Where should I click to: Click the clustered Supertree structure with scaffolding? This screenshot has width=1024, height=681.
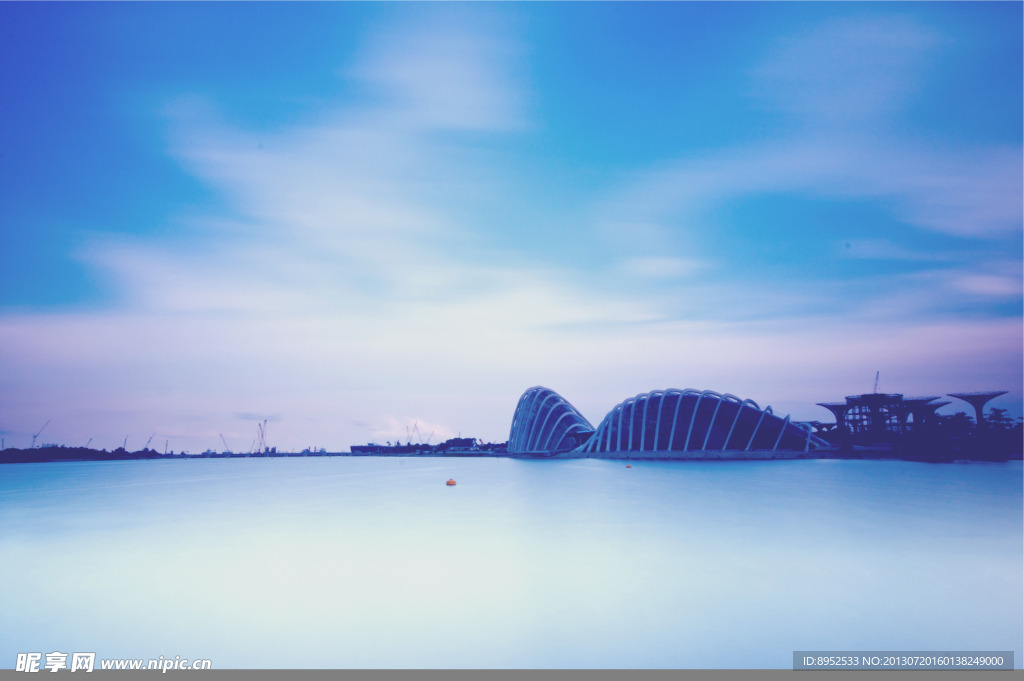click(875, 412)
